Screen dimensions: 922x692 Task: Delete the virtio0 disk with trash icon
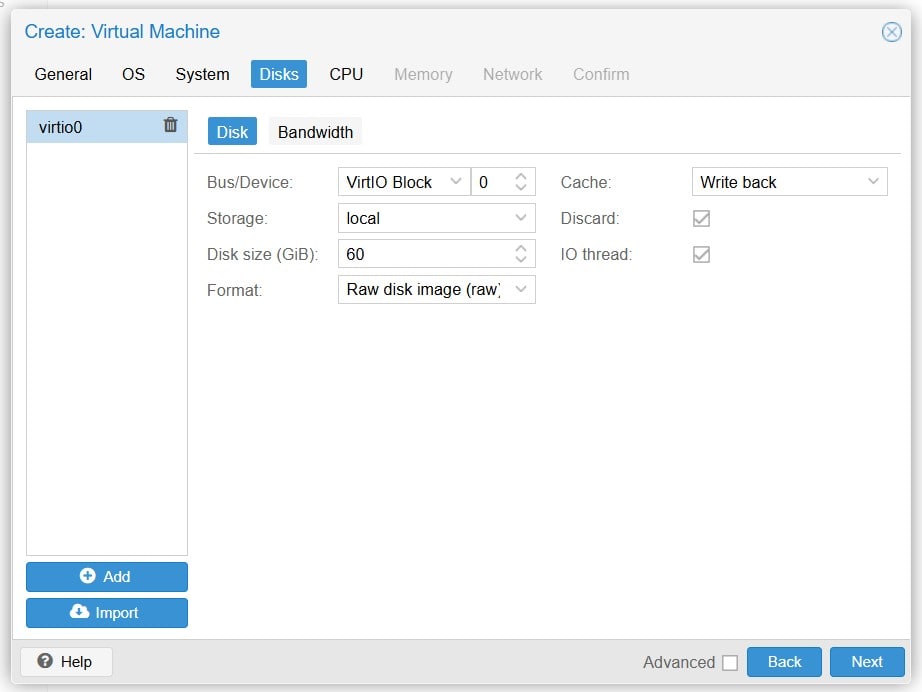pos(170,125)
